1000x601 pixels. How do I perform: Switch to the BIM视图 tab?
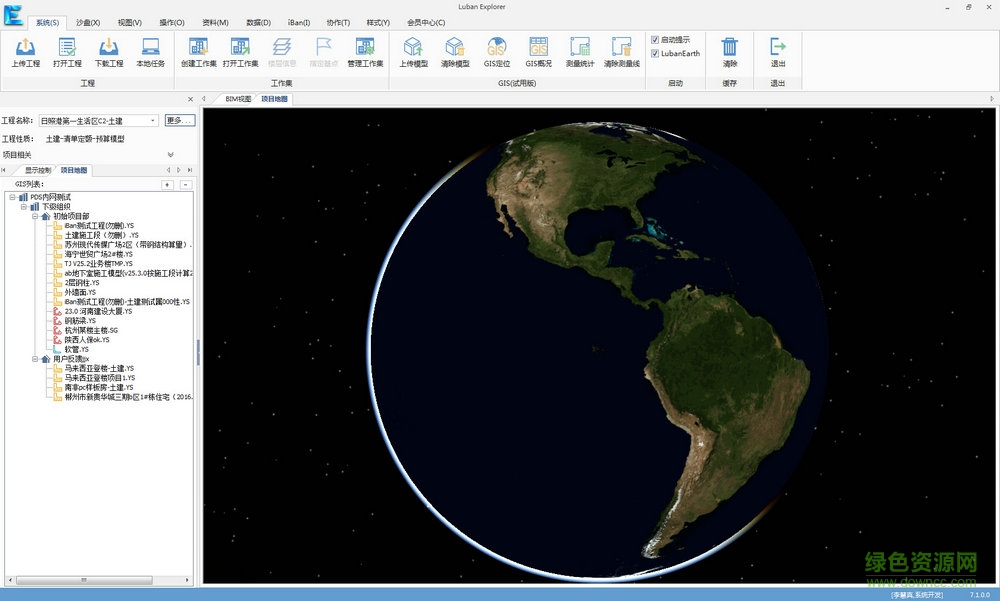click(238, 99)
